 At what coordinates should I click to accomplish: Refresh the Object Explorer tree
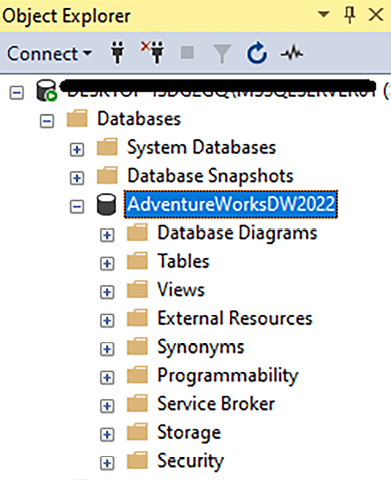(x=256, y=53)
